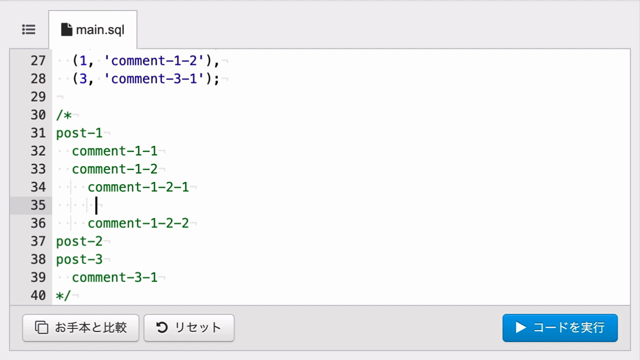Place cursor on comment-1-2-1 text
The width and height of the screenshot is (640, 360).
click(x=138, y=187)
